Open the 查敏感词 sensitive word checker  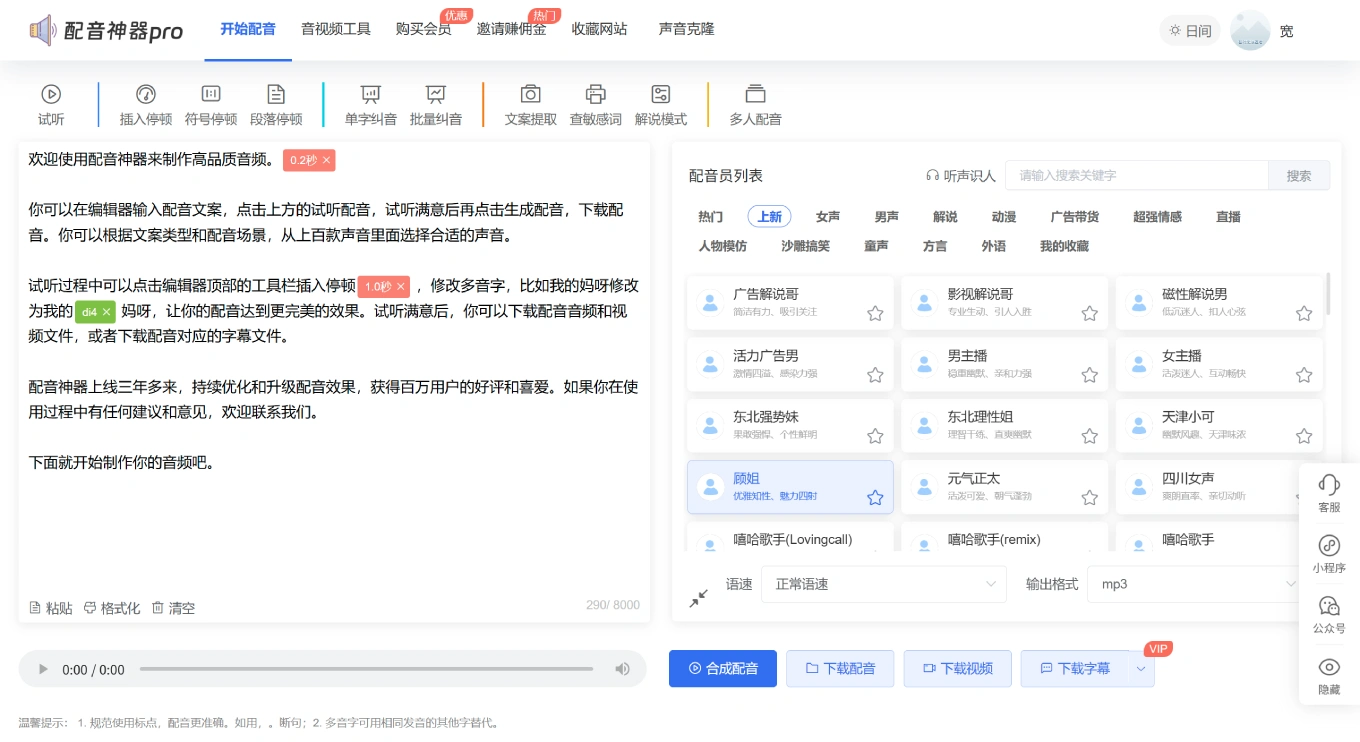pyautogui.click(x=596, y=105)
